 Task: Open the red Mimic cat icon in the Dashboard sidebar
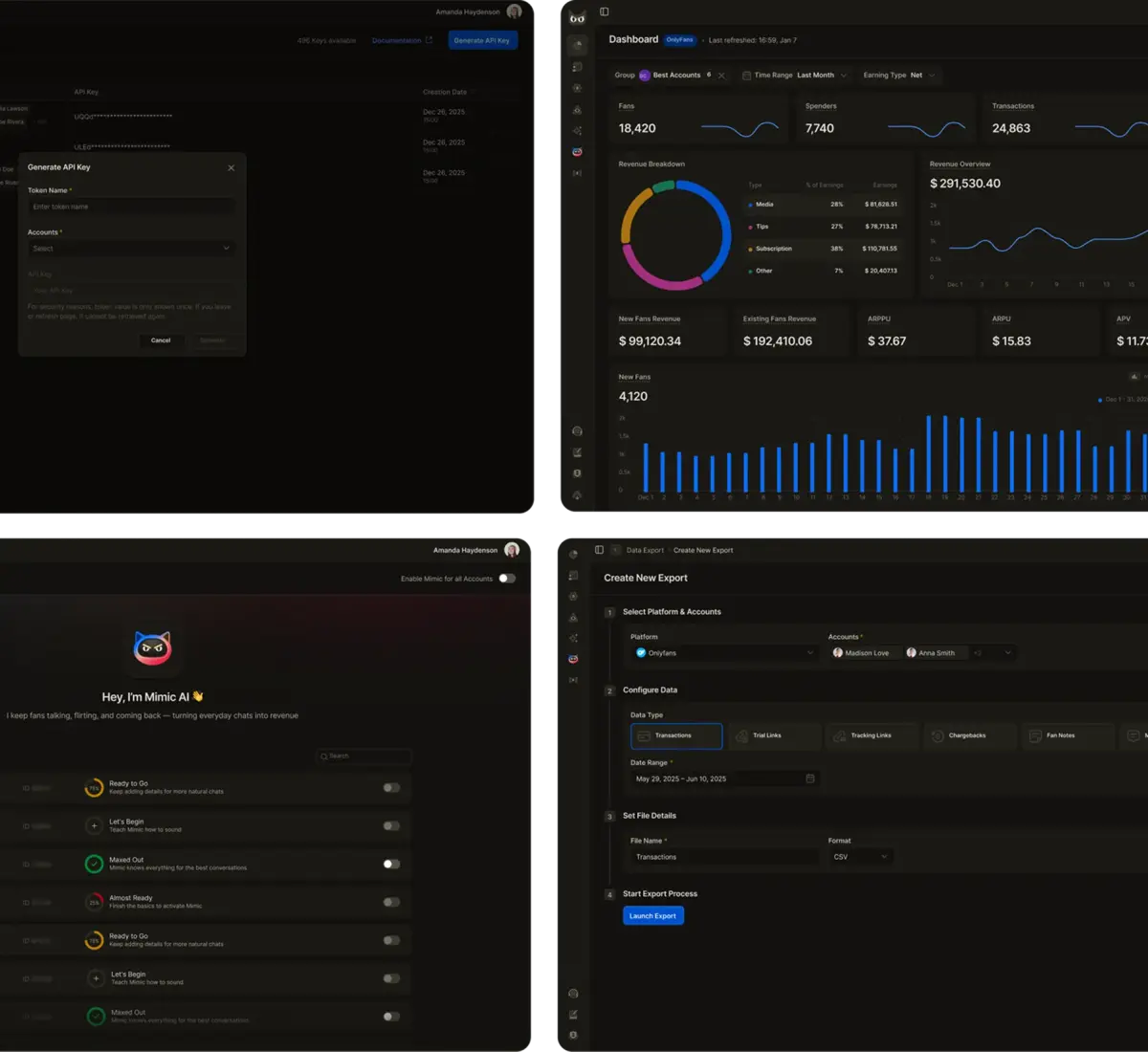[x=577, y=152]
